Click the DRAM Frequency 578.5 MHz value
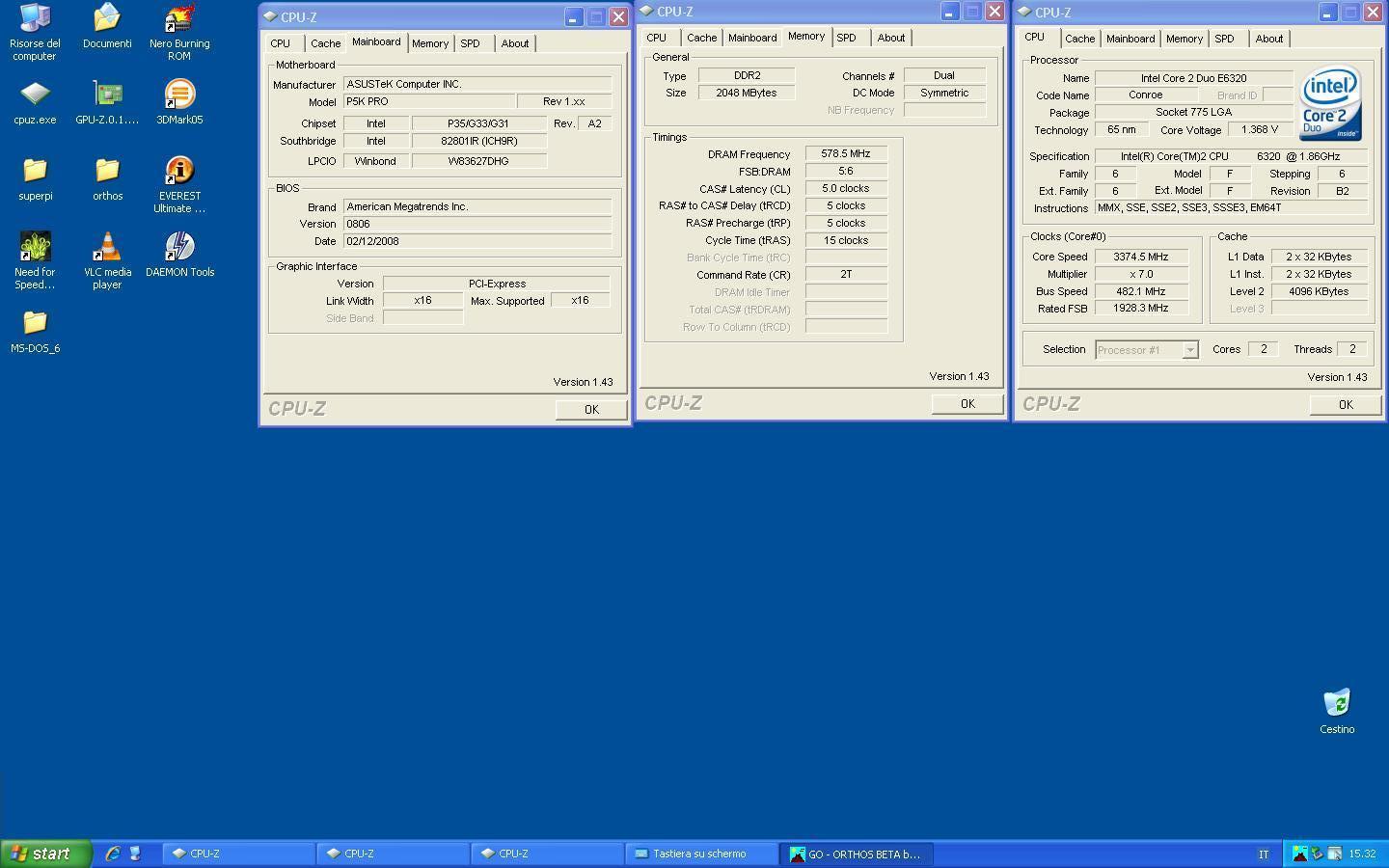The width and height of the screenshot is (1389, 868). click(x=846, y=153)
